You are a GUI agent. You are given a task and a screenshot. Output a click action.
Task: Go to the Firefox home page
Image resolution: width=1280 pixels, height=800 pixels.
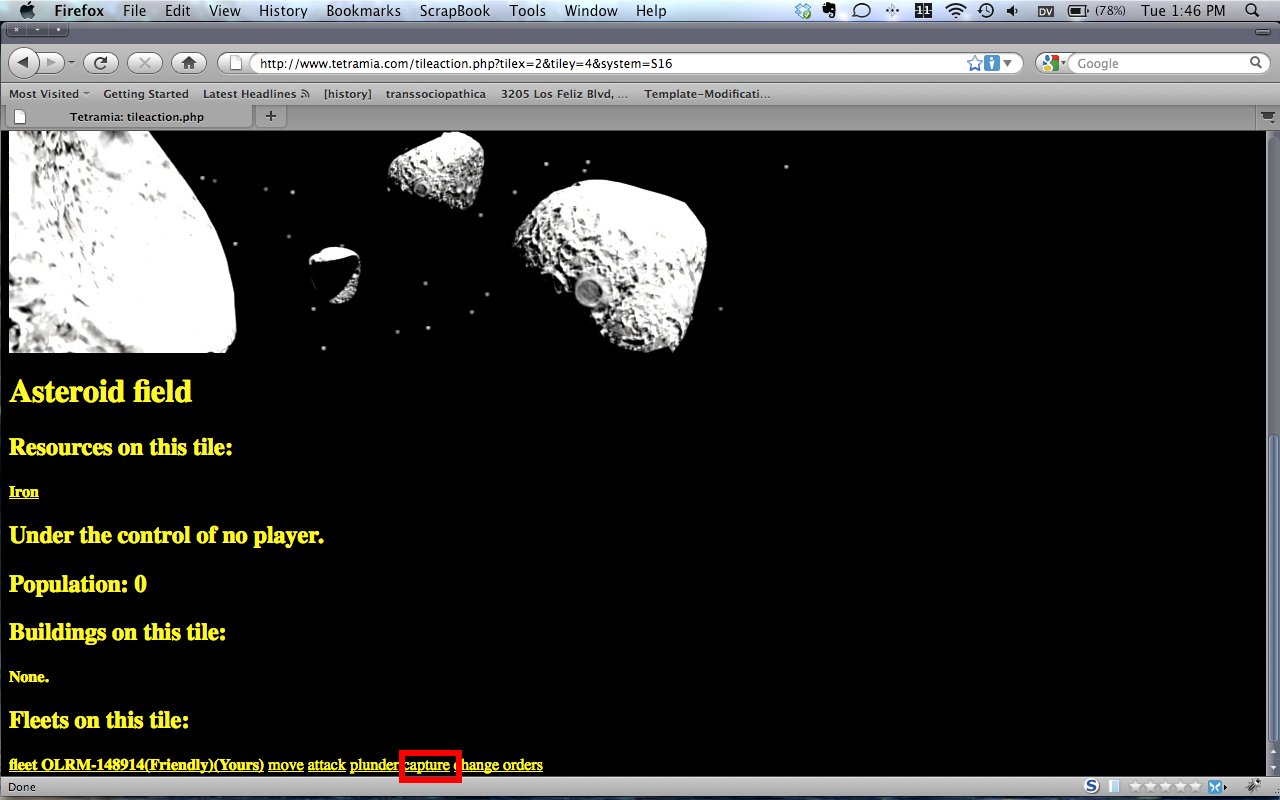[x=188, y=63]
